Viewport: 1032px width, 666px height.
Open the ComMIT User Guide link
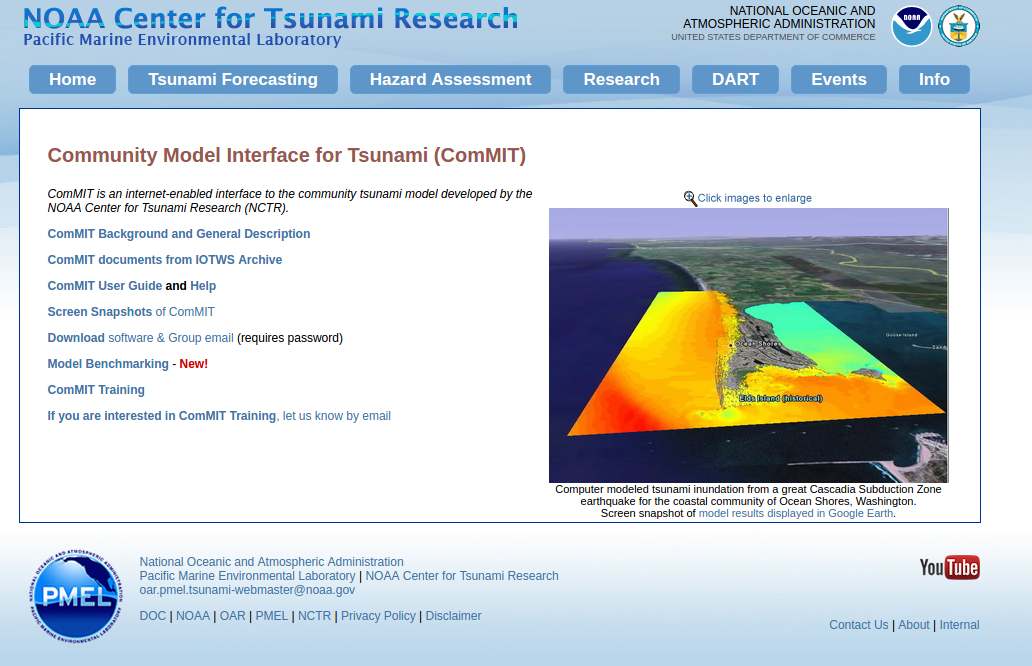point(105,286)
